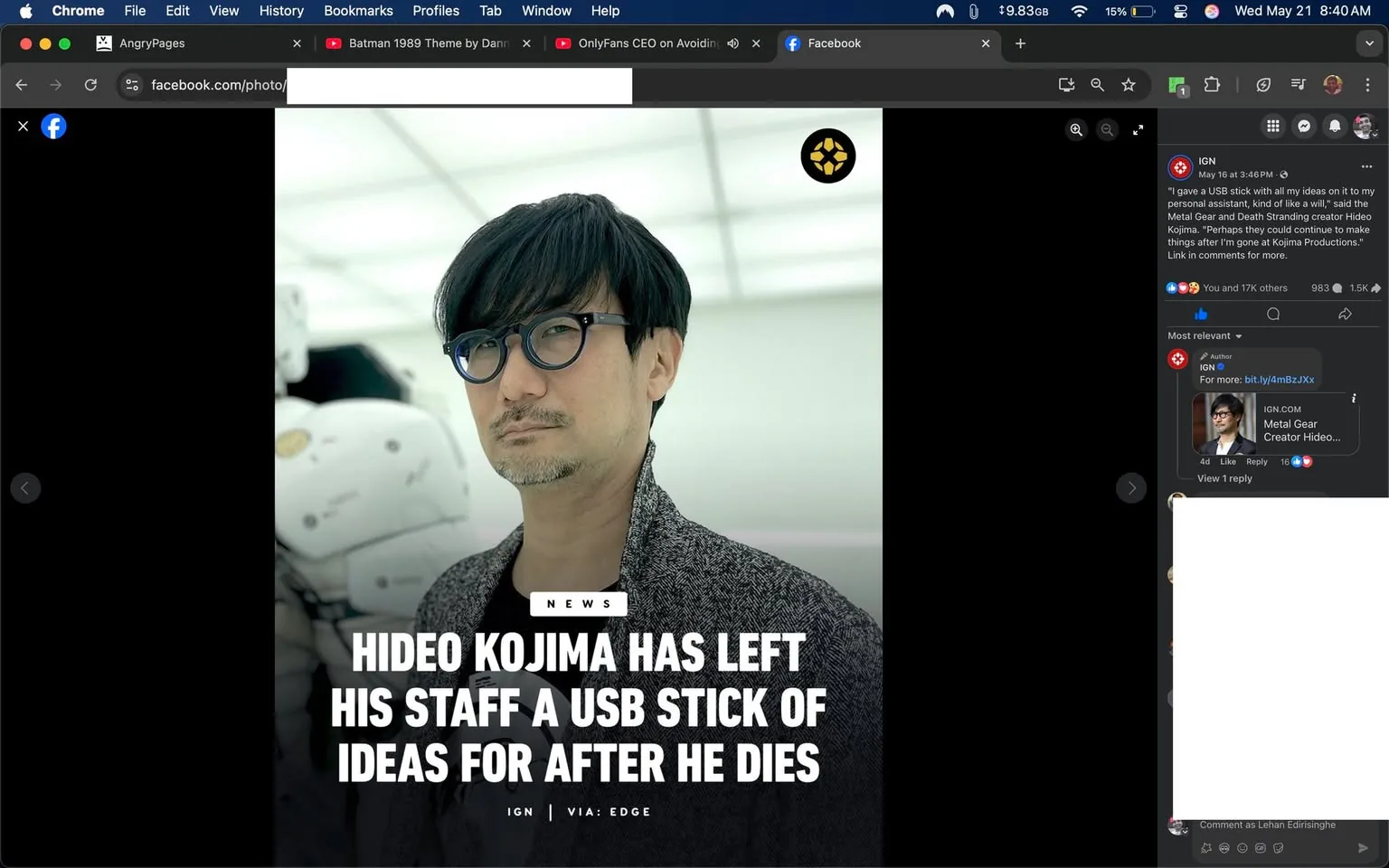Toggle the Like on the IGN post
Image resolution: width=1389 pixels, height=868 pixels.
click(1201, 314)
